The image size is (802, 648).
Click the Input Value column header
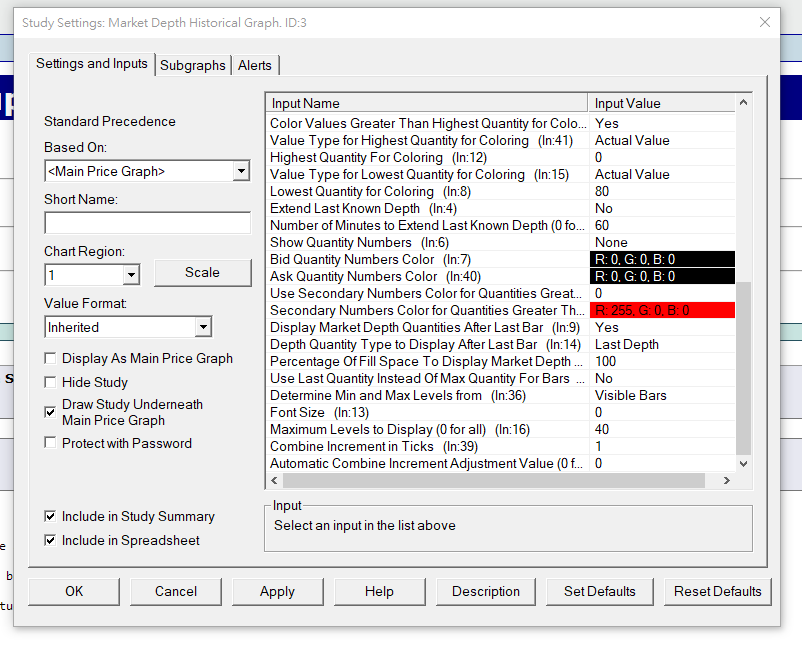[662, 103]
